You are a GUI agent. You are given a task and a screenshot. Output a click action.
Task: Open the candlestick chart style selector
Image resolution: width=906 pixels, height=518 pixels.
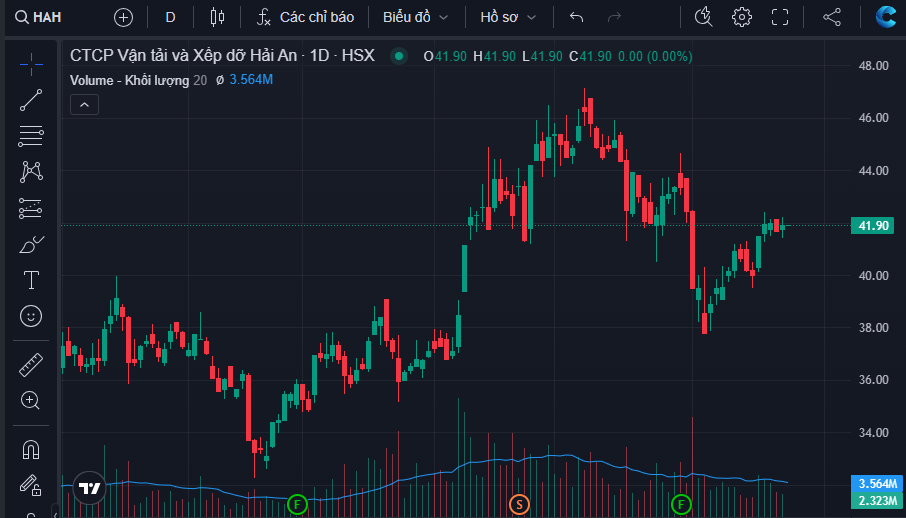tap(218, 17)
